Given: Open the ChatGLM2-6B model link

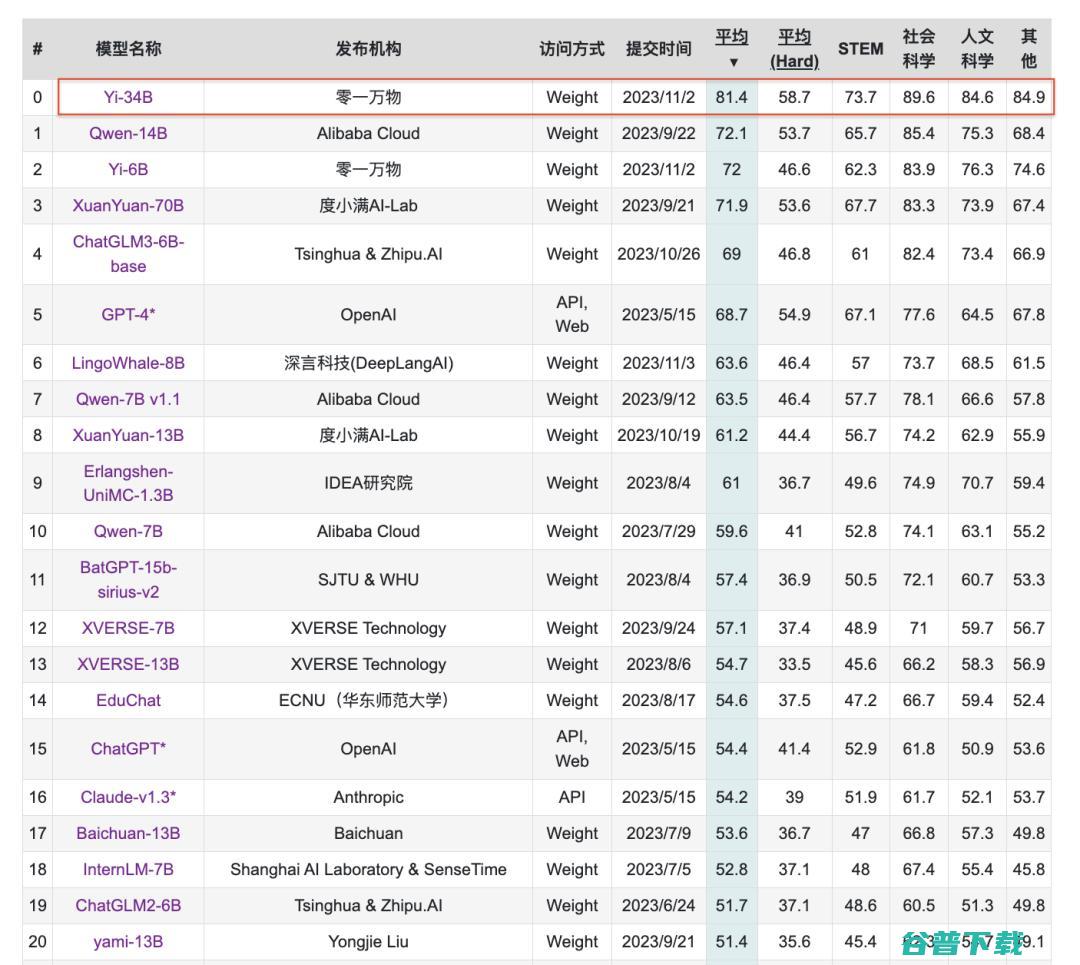Looking at the screenshot, I should 128,906.
